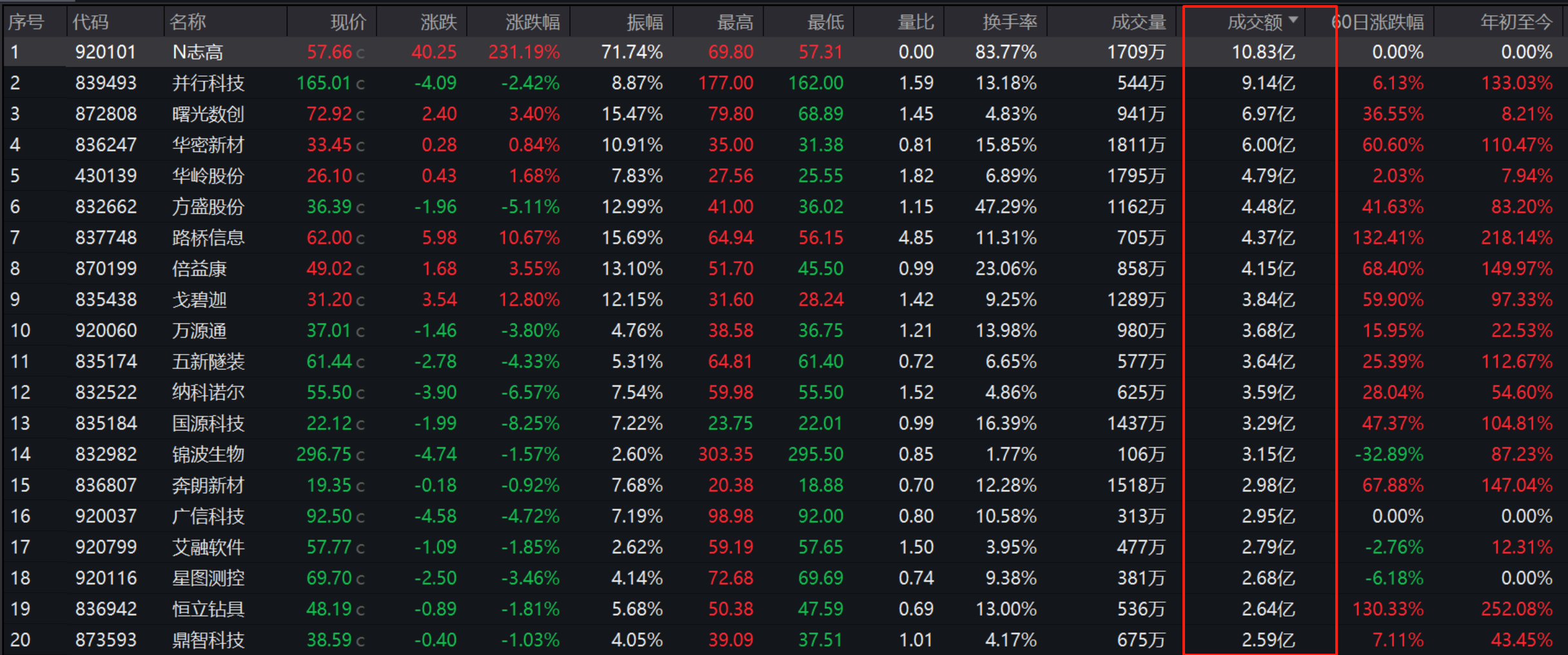Screen dimensions: 1568x655
Task: Select the 锦波生物 stock name
Action: [208, 455]
